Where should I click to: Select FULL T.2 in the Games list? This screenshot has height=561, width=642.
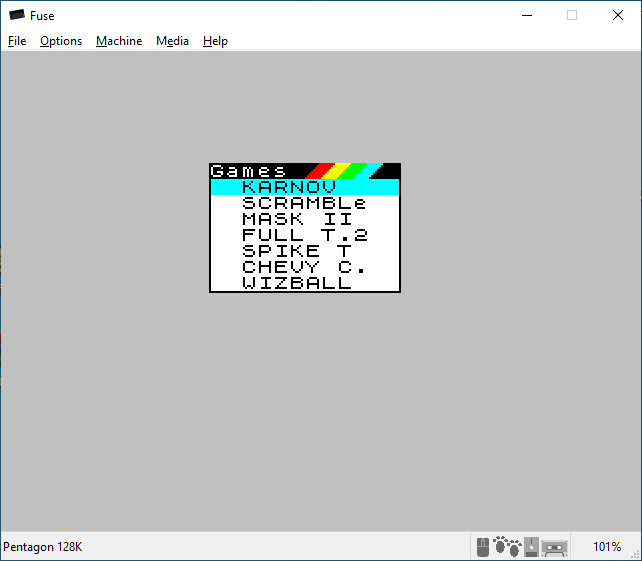(x=305, y=235)
